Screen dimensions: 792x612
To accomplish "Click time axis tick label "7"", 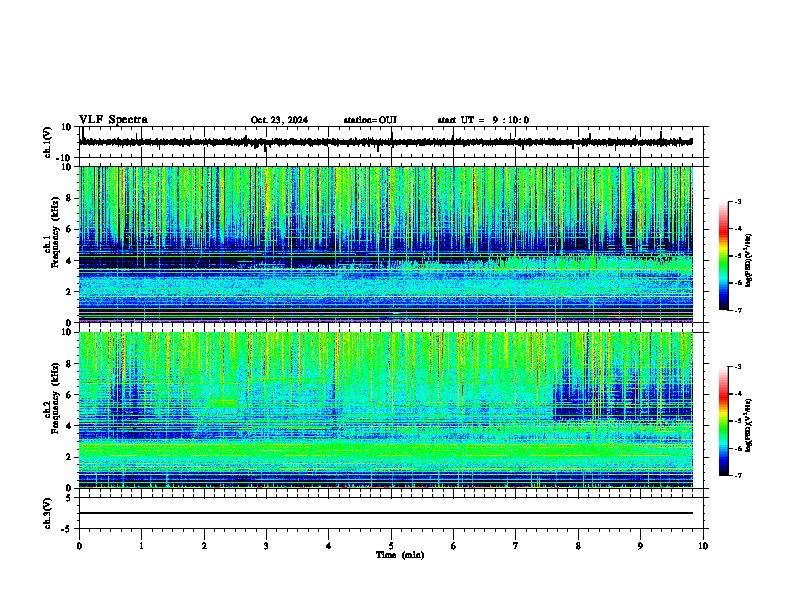I will [x=516, y=546].
